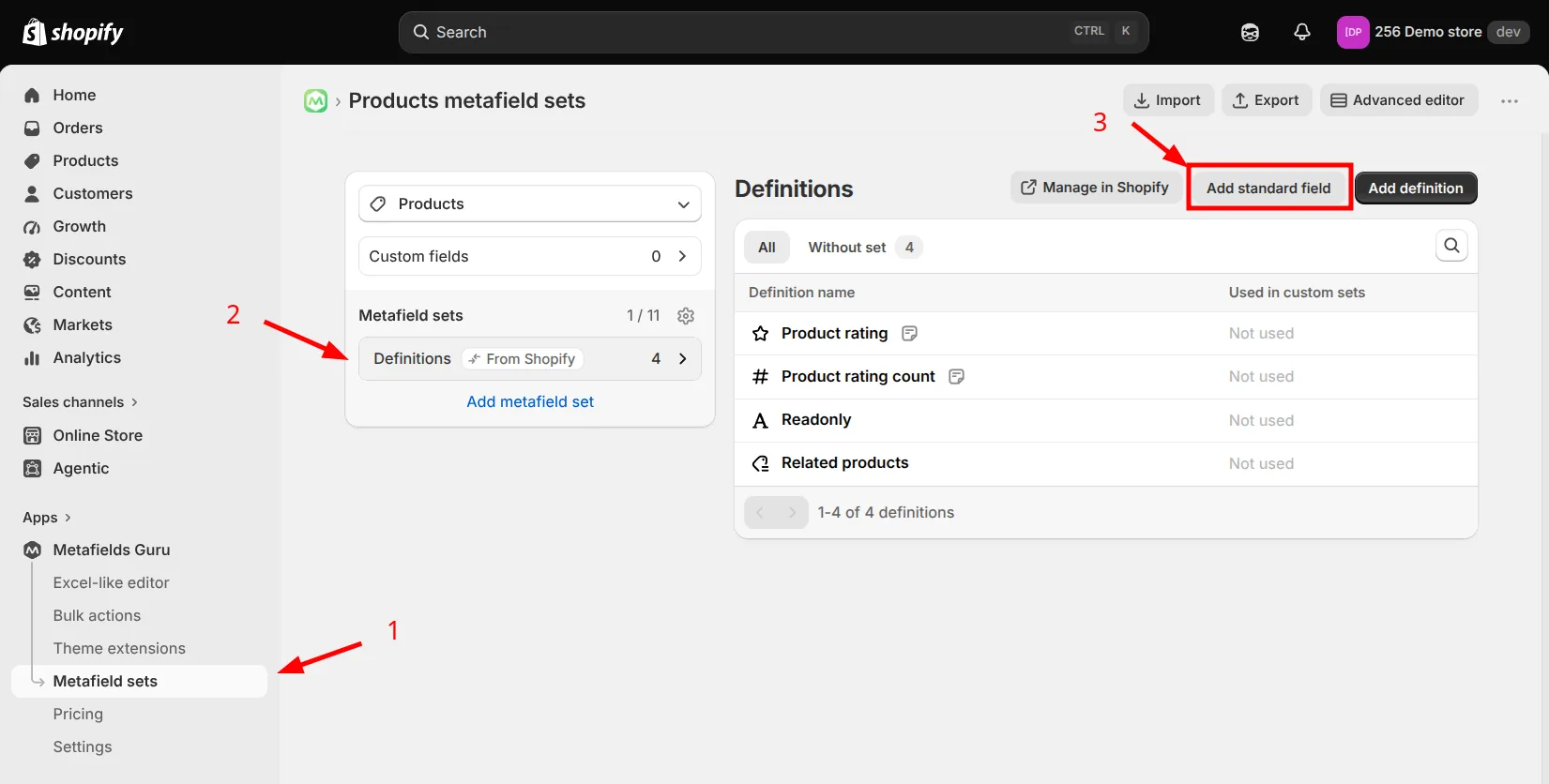This screenshot has width=1549, height=784.
Task: Click the Agentic channel icon
Action: click(32, 468)
